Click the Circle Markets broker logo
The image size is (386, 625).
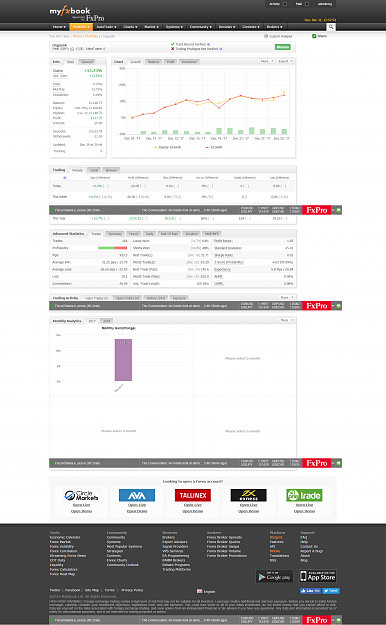pos(81,495)
